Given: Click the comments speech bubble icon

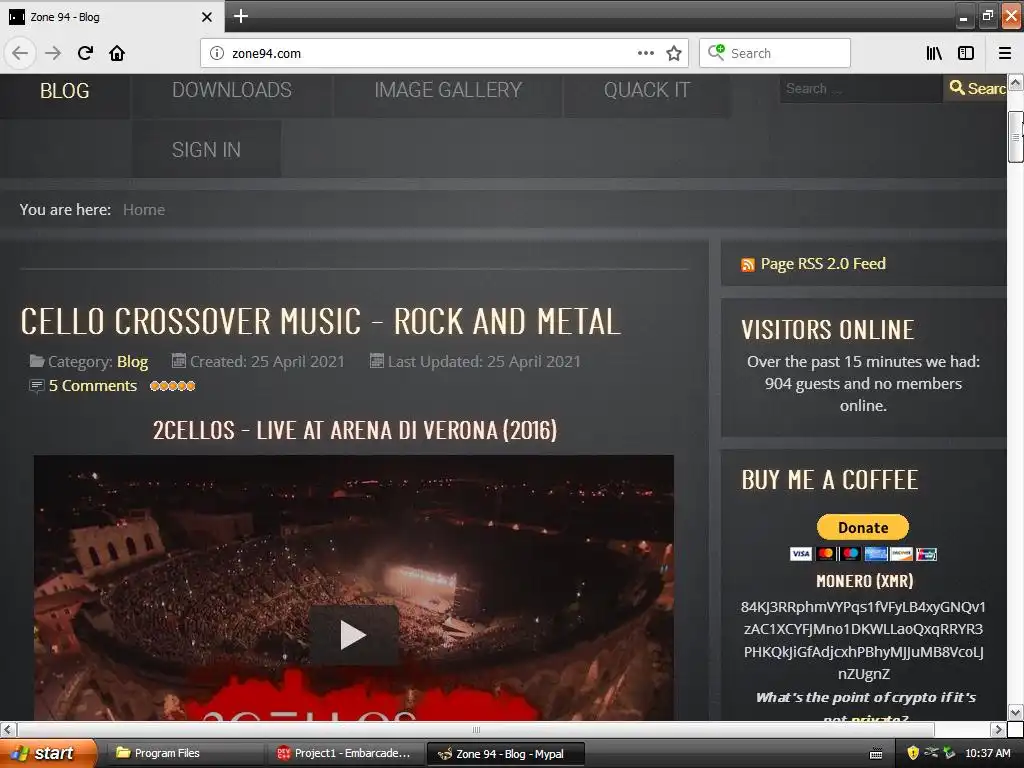Looking at the screenshot, I should pyautogui.click(x=37, y=386).
